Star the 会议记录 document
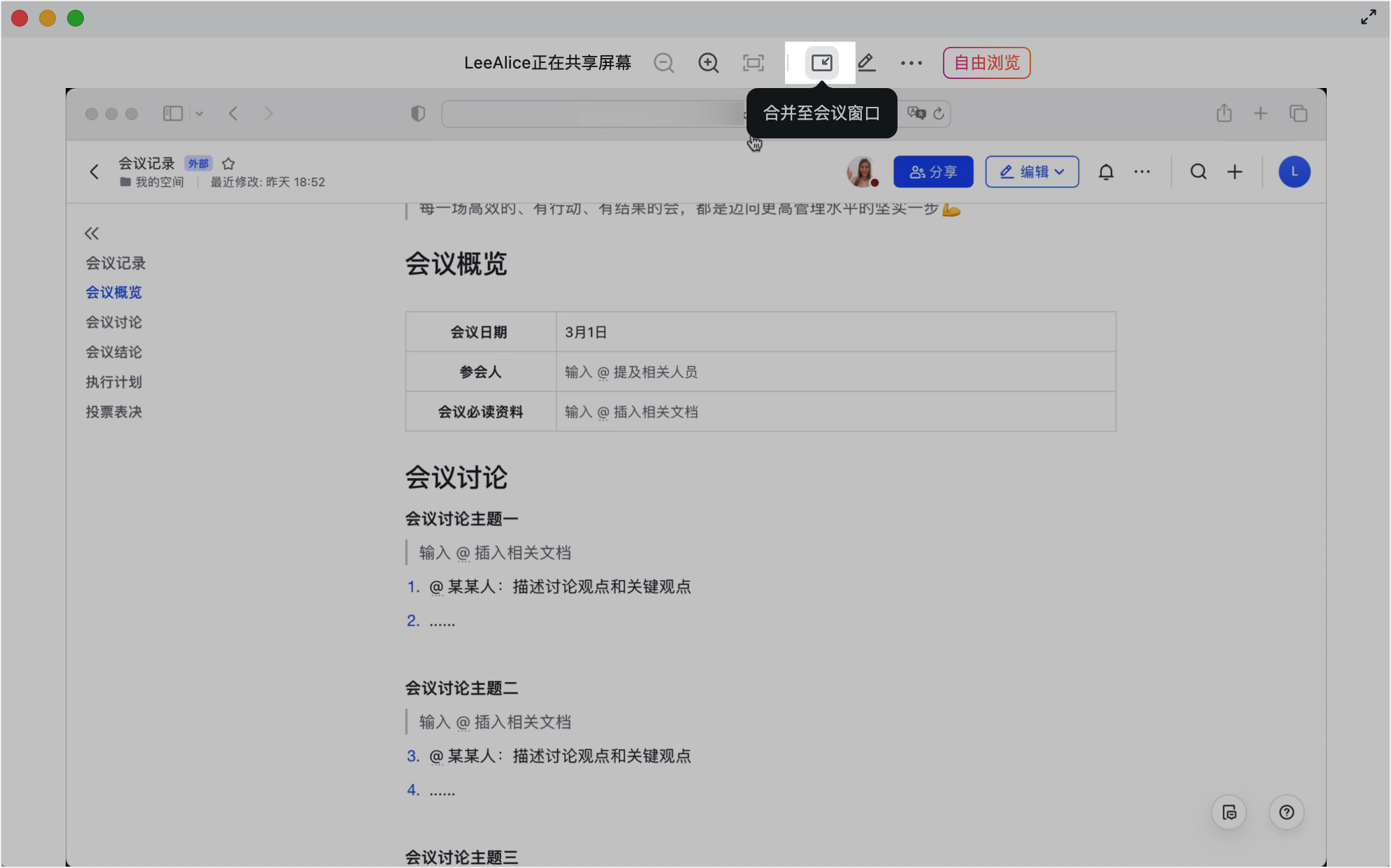 tap(229, 164)
